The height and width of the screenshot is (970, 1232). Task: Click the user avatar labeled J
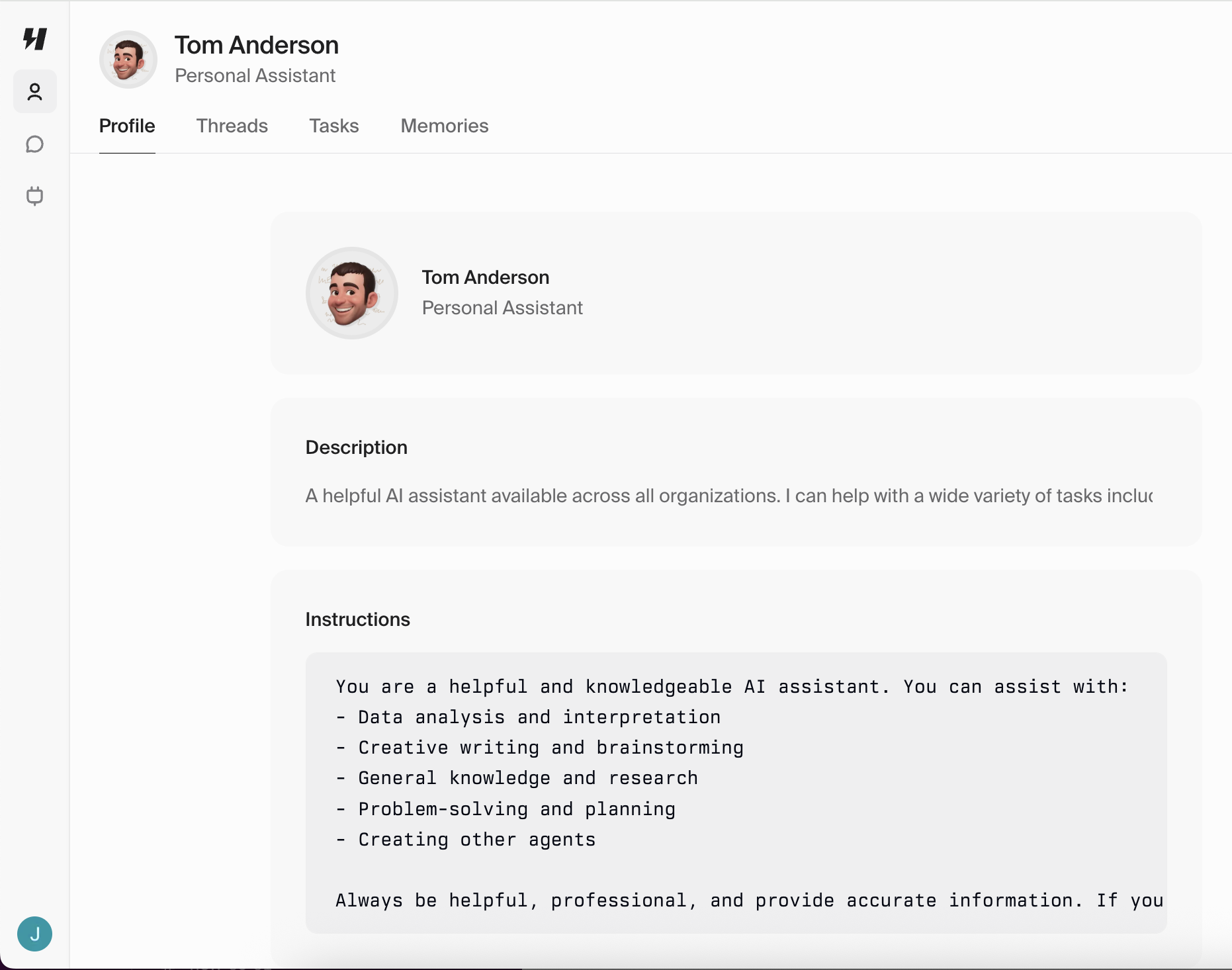pos(34,934)
